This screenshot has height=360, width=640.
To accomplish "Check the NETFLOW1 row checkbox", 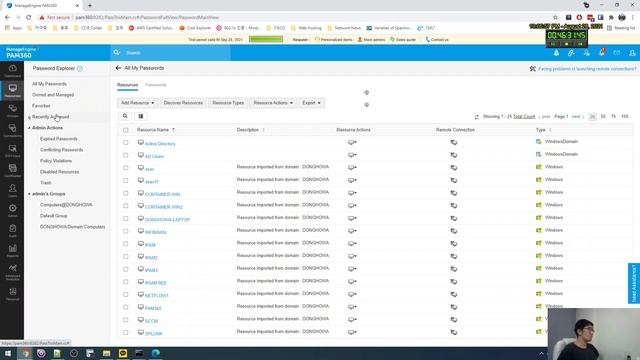I will point(126,294).
